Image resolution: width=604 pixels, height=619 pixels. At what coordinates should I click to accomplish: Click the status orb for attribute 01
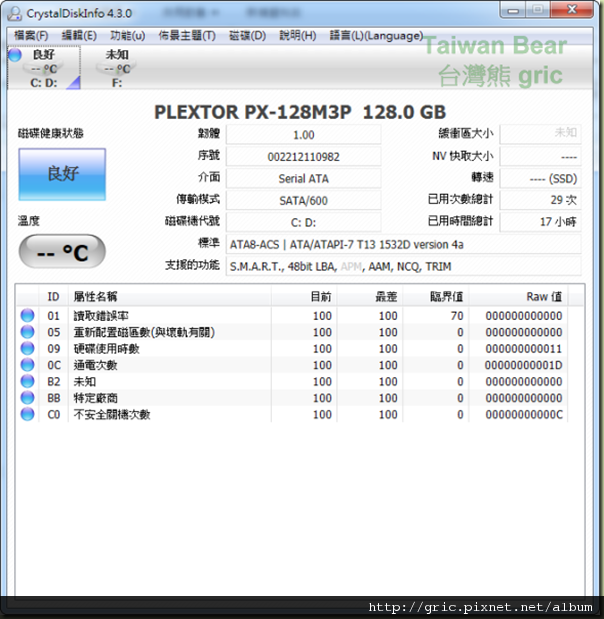[x=27, y=315]
